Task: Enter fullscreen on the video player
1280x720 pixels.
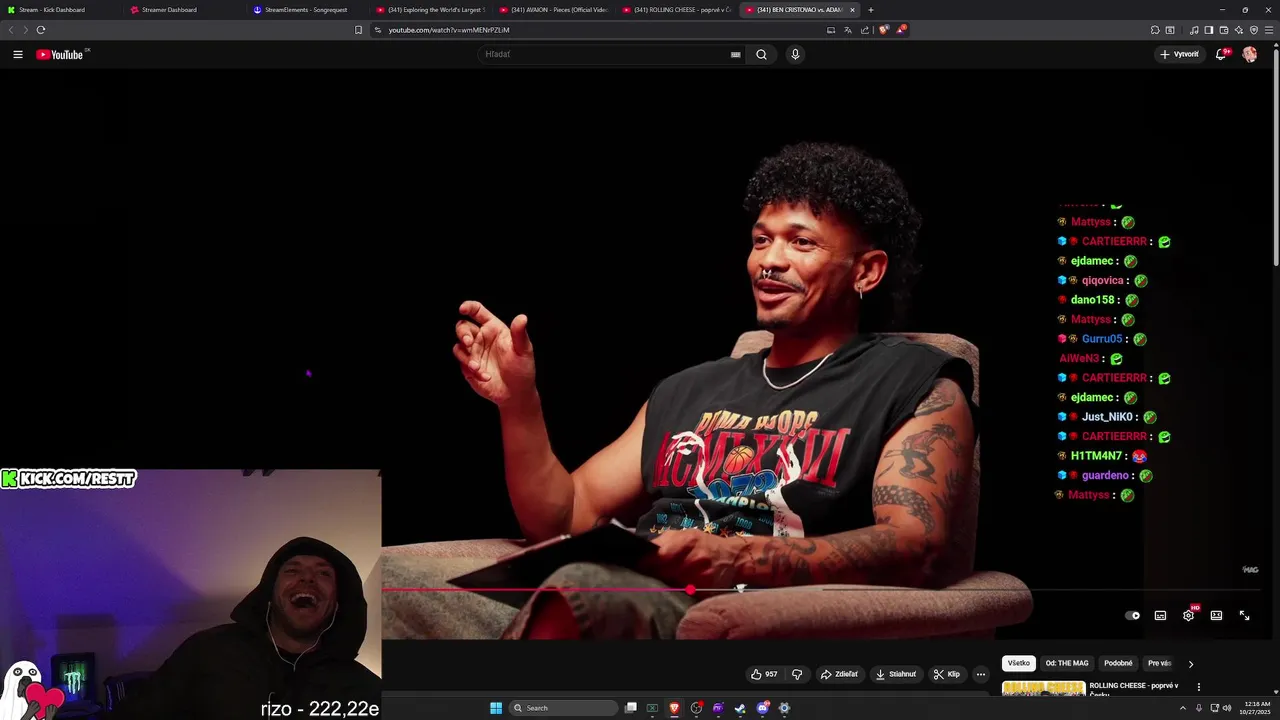Action: 1244,615
